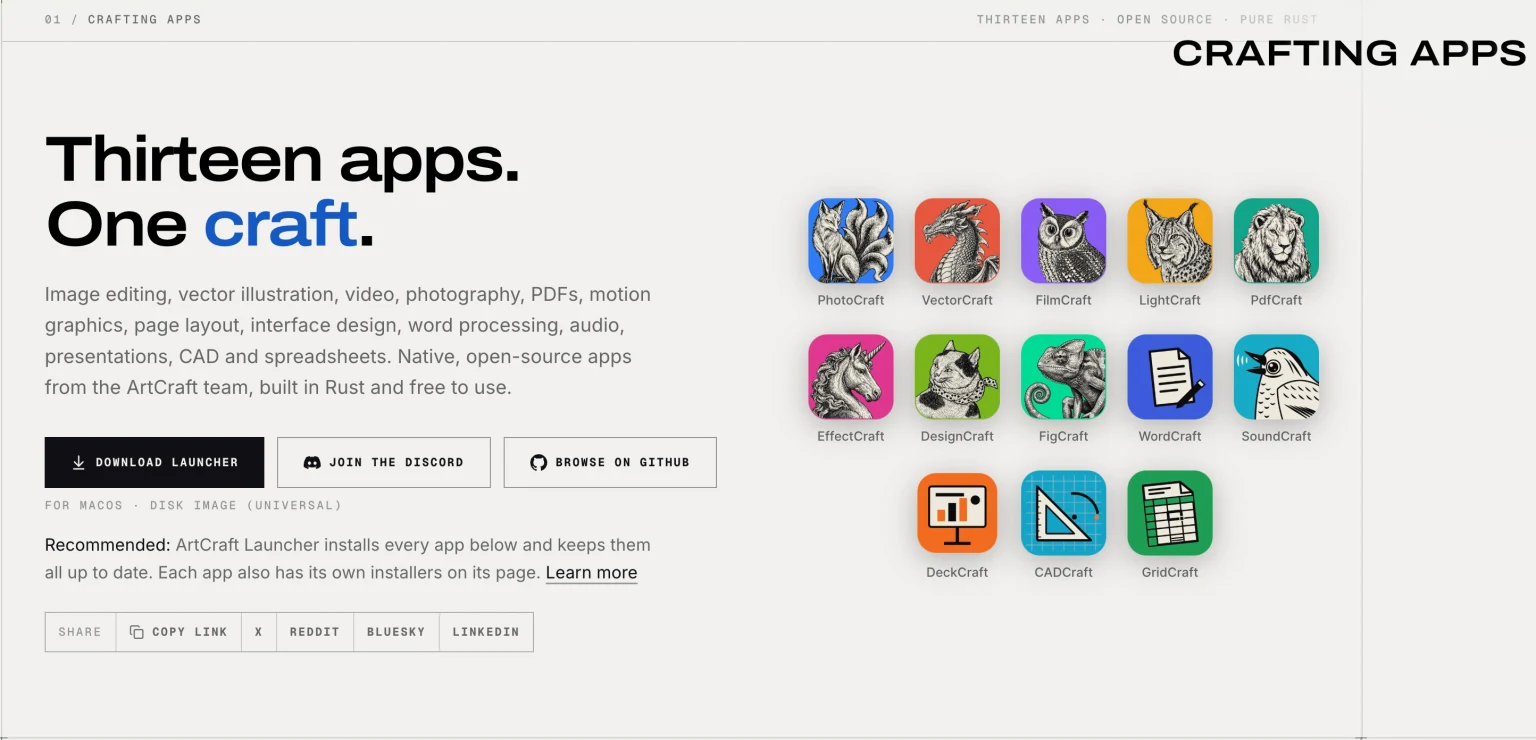Screen dimensions: 1536x740
Task: Open the LightCraft lynx app icon
Action: tap(1170, 241)
